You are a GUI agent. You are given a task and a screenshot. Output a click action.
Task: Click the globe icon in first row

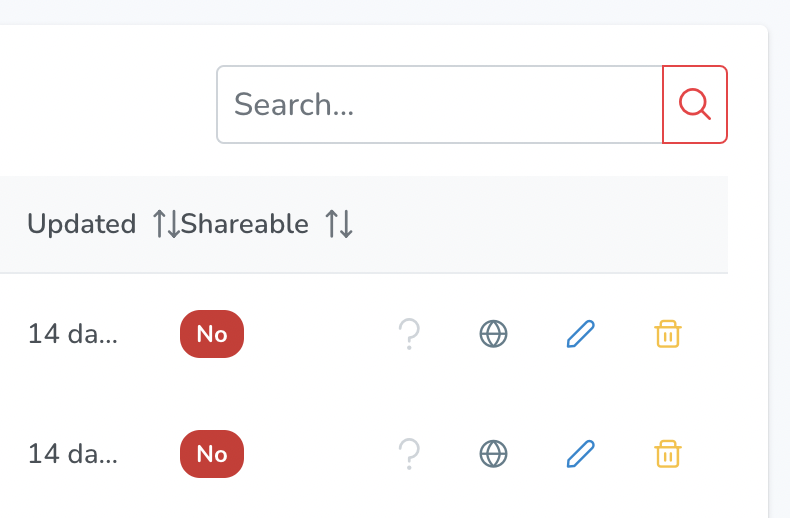click(x=493, y=334)
